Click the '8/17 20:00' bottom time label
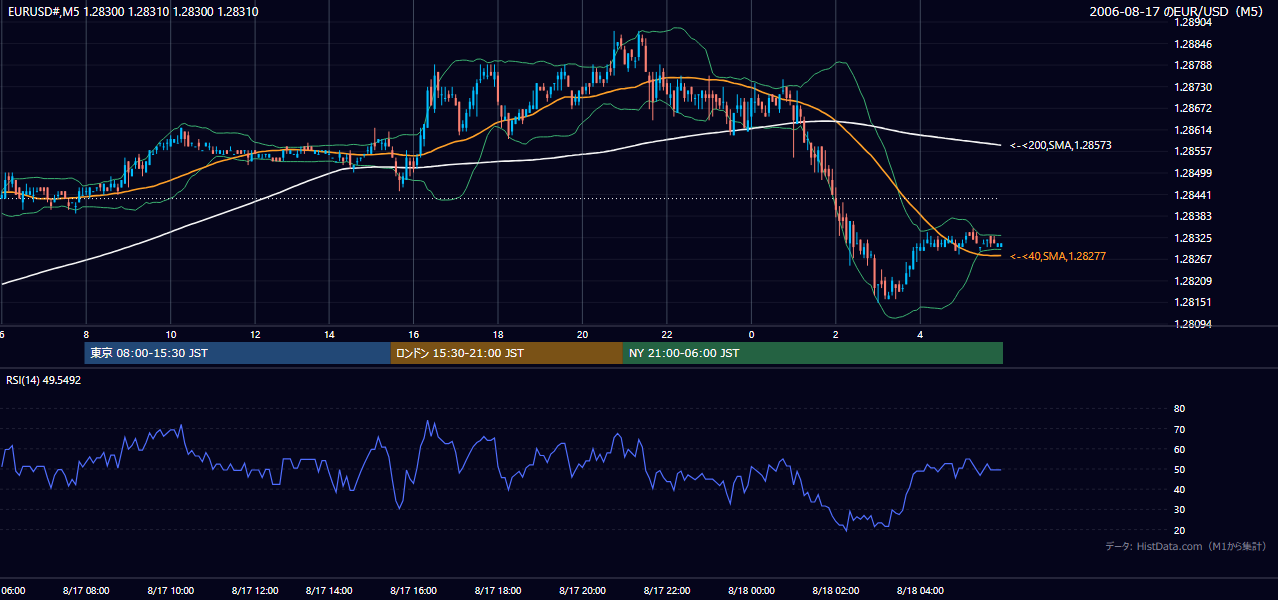The width and height of the screenshot is (1278, 600). click(x=583, y=590)
